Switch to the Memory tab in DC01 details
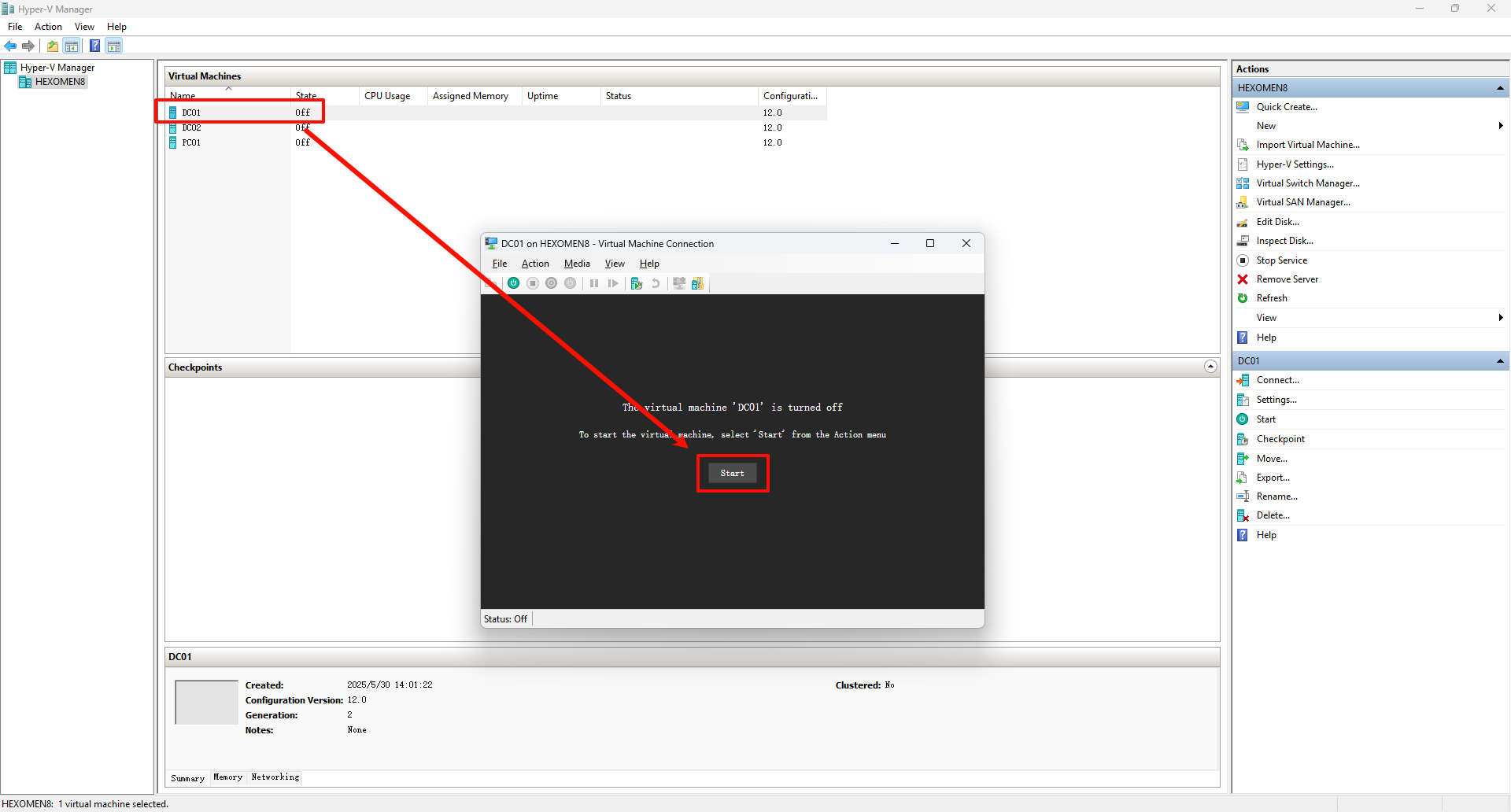 click(228, 777)
